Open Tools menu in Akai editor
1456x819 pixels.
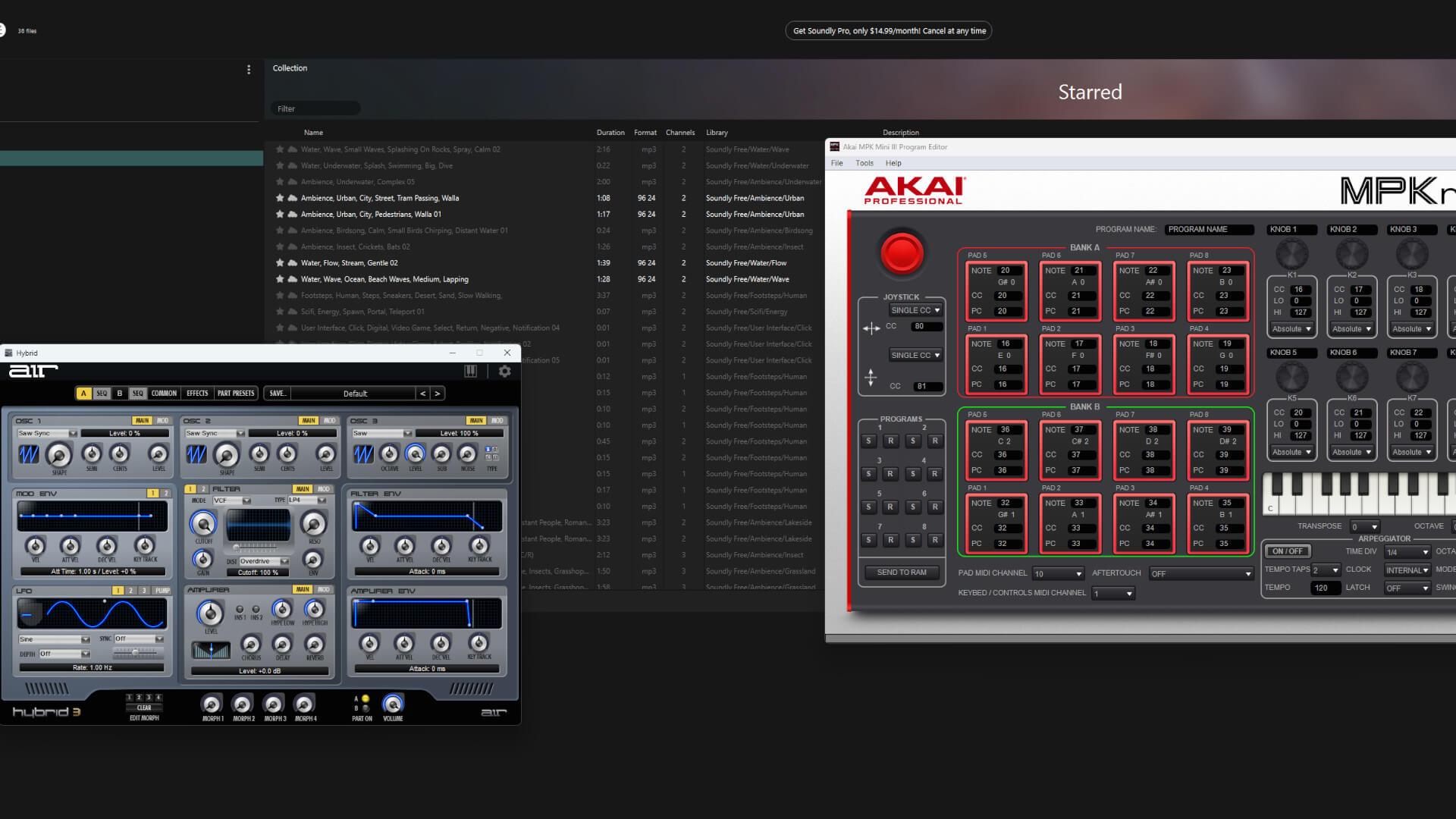tap(864, 163)
